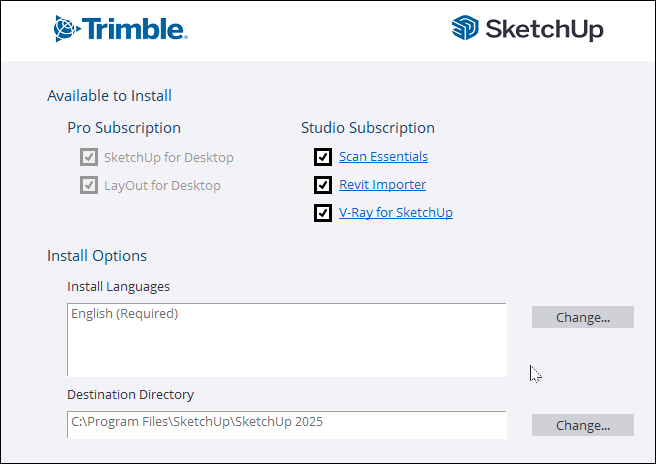Uncheck the Scan Essentials checkbox

[x=322, y=157]
